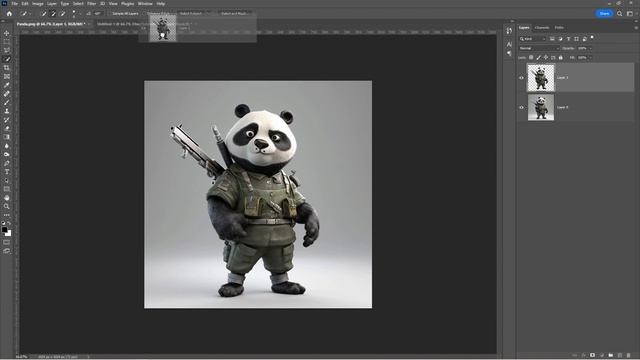Open the Layers panel menu
640x360 pixels.
(636, 28)
